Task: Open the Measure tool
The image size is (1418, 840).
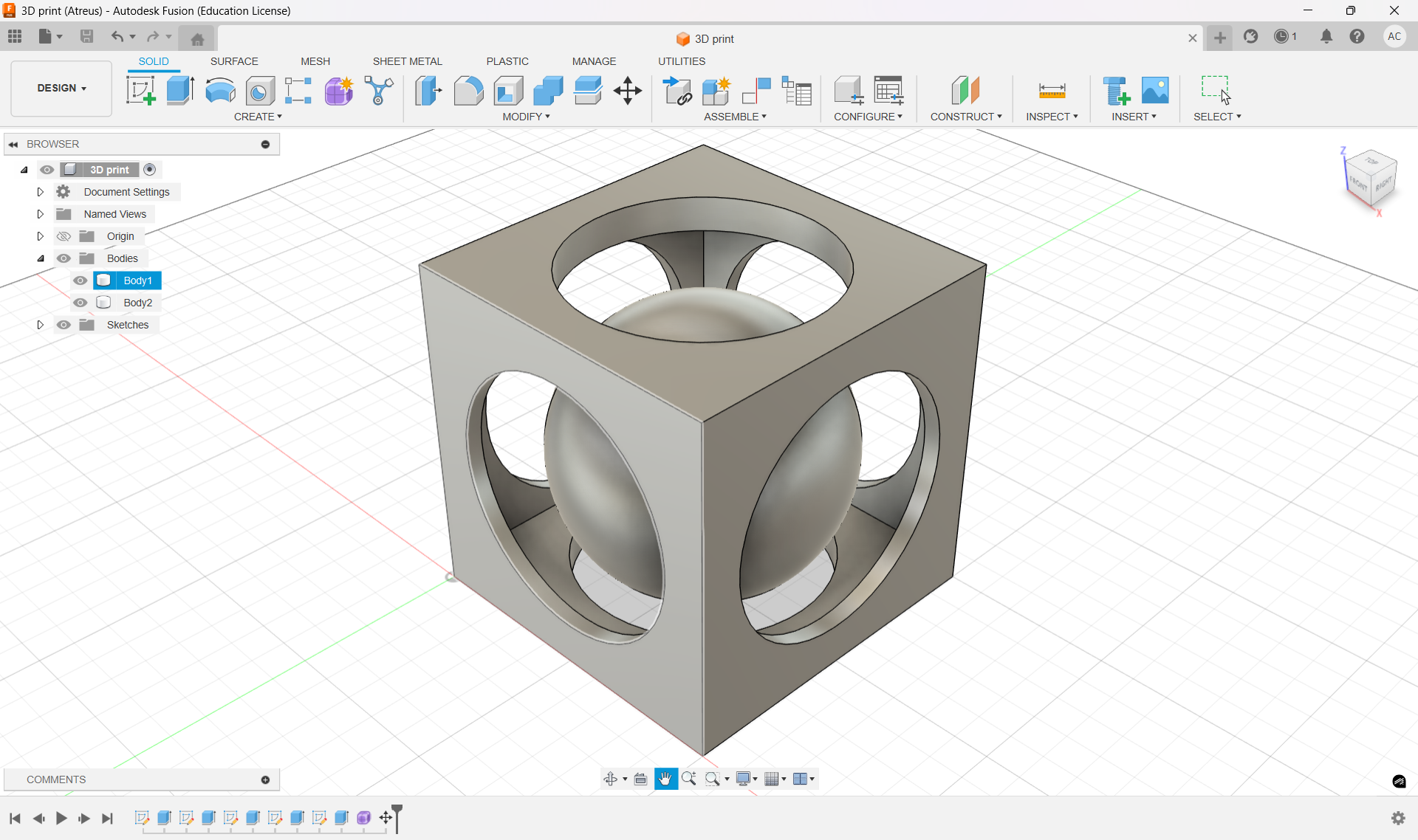Action: click(1052, 91)
